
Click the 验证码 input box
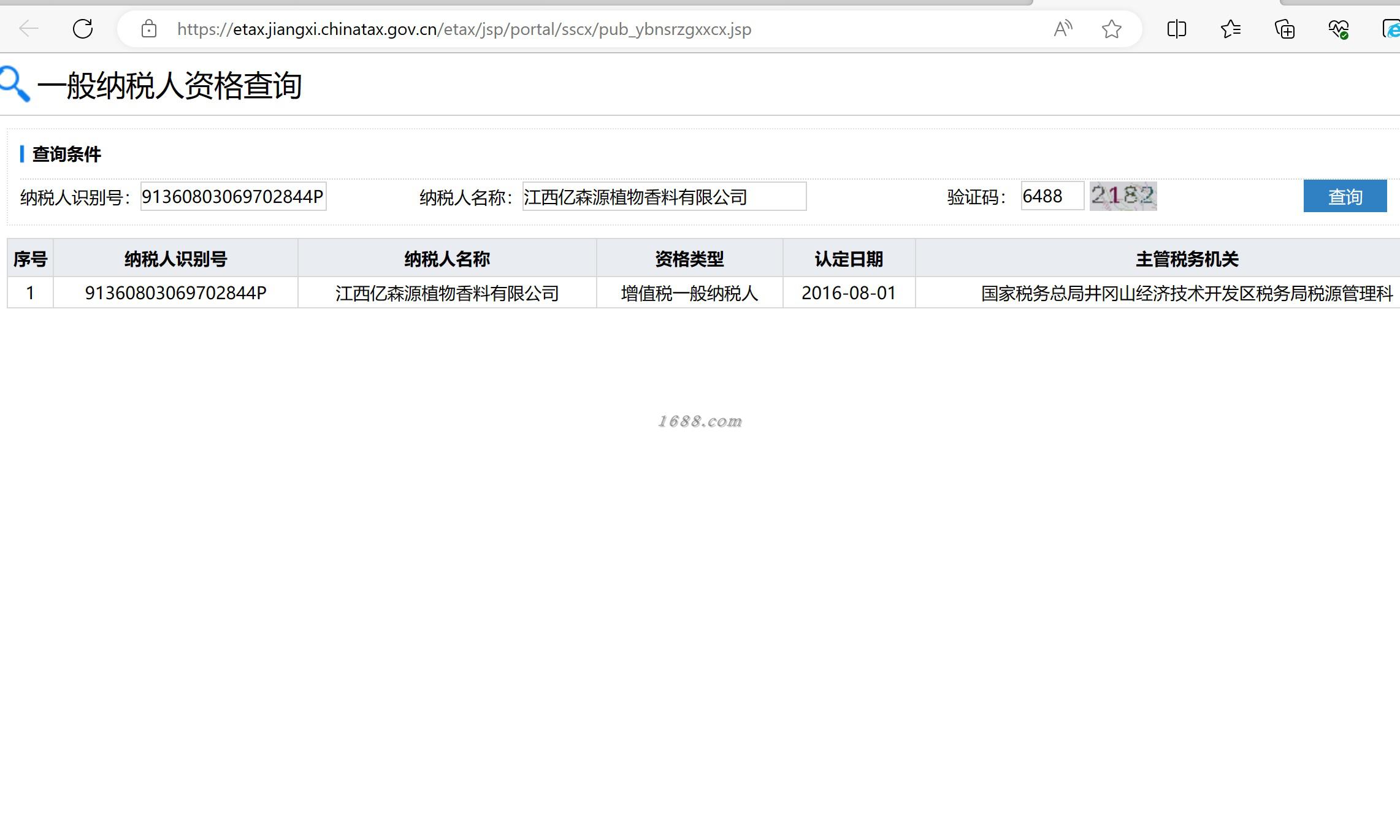tap(1052, 196)
